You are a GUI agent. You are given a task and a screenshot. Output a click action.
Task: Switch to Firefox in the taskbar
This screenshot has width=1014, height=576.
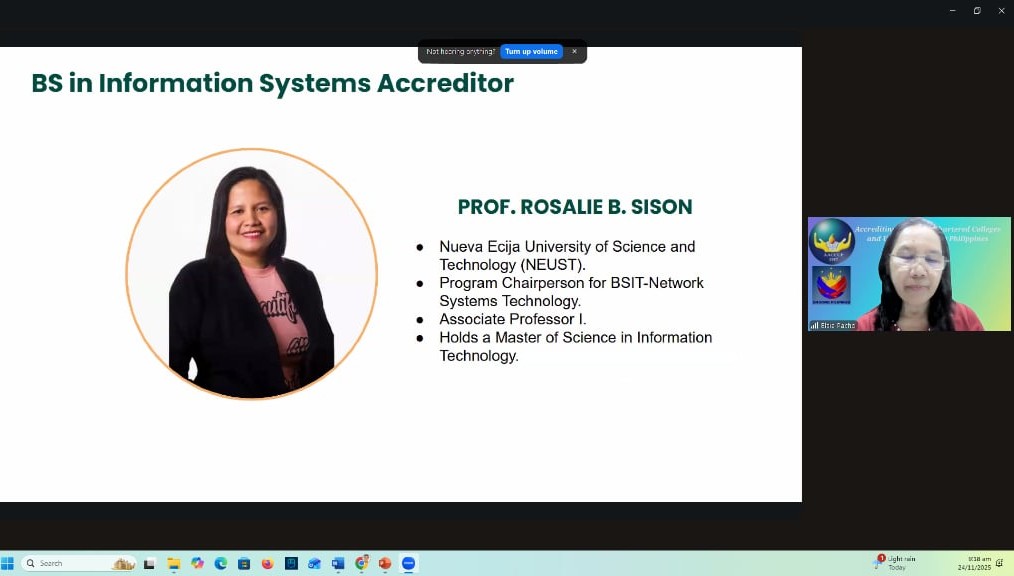(x=267, y=564)
